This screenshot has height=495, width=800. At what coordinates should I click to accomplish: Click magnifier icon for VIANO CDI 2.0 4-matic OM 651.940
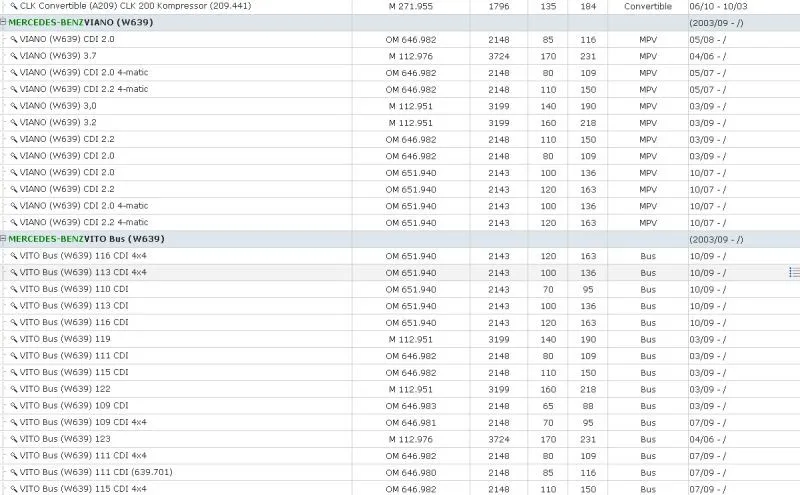[14, 206]
